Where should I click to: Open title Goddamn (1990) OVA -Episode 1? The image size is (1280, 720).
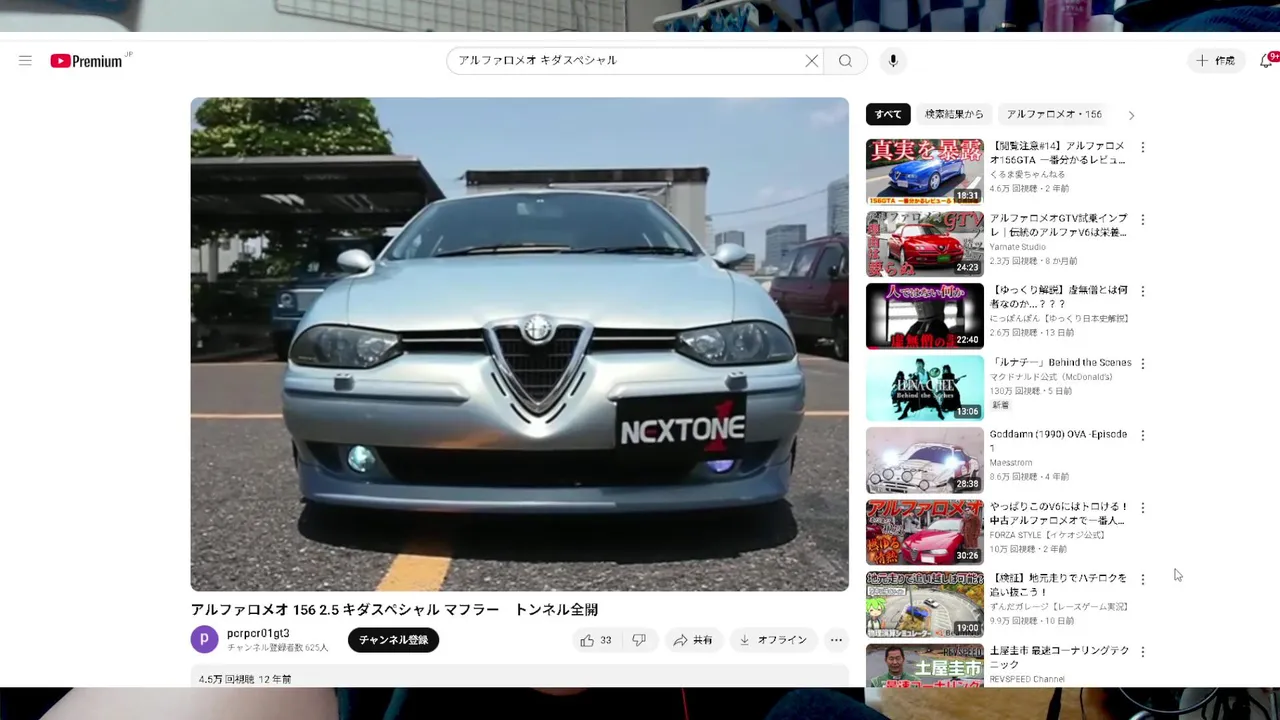(x=1059, y=441)
